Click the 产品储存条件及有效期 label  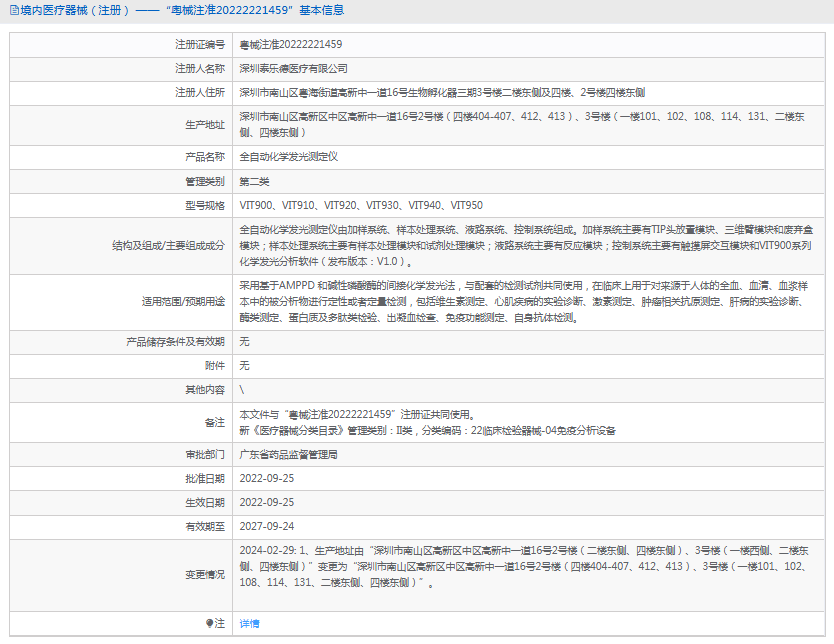click(176, 341)
